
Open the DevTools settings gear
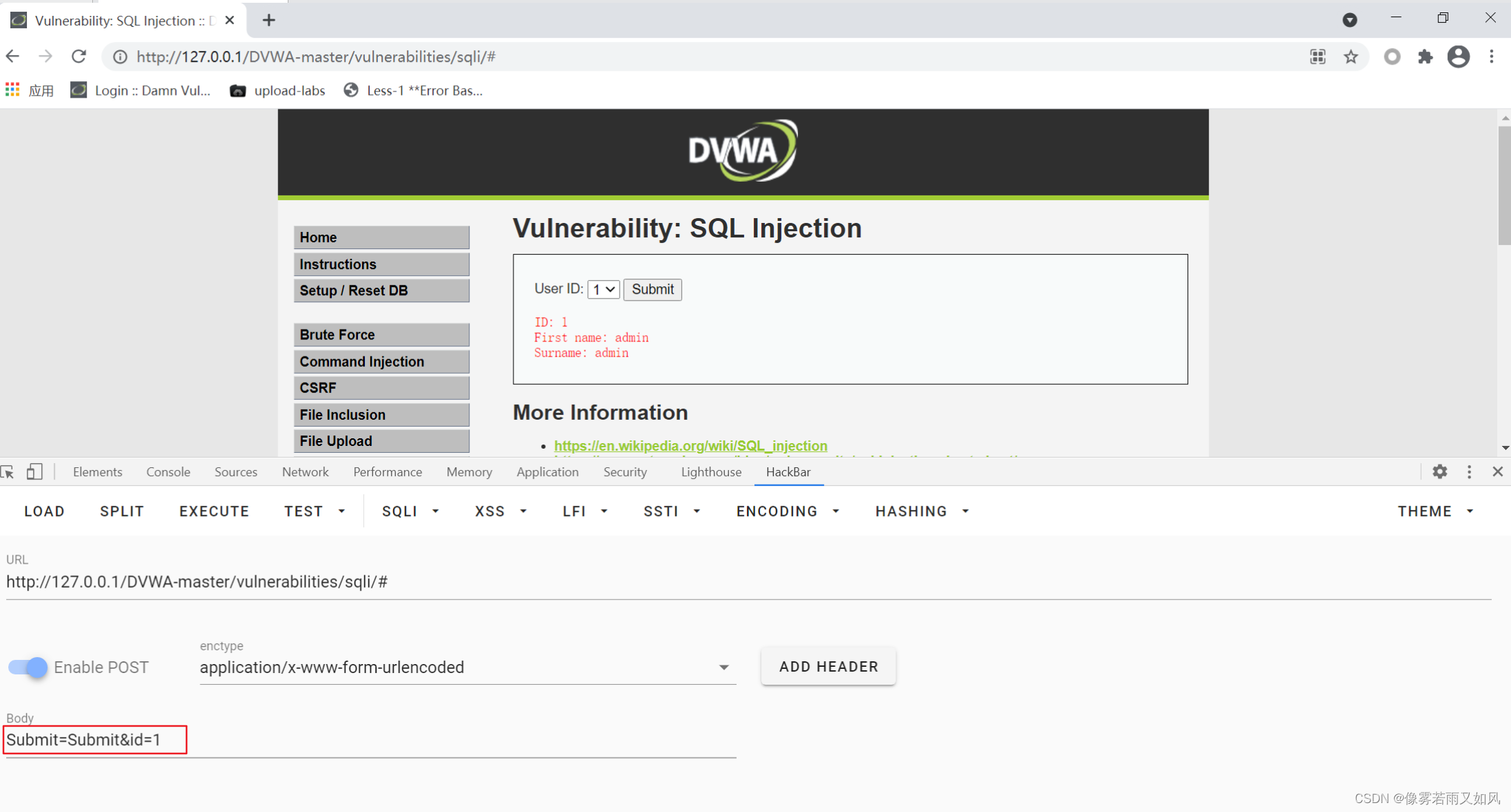[1440, 471]
